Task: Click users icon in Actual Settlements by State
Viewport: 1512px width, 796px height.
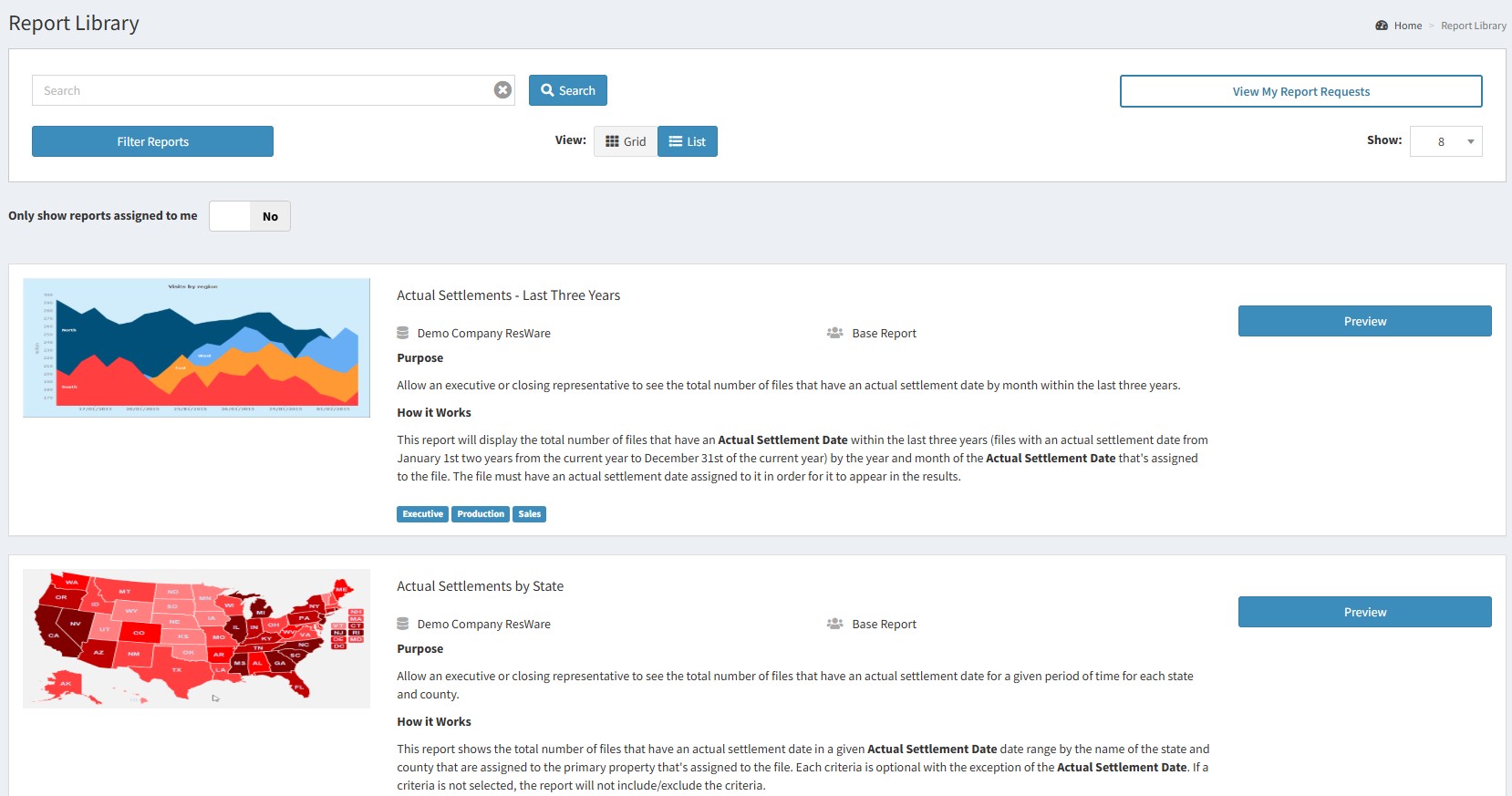Action: (834, 624)
